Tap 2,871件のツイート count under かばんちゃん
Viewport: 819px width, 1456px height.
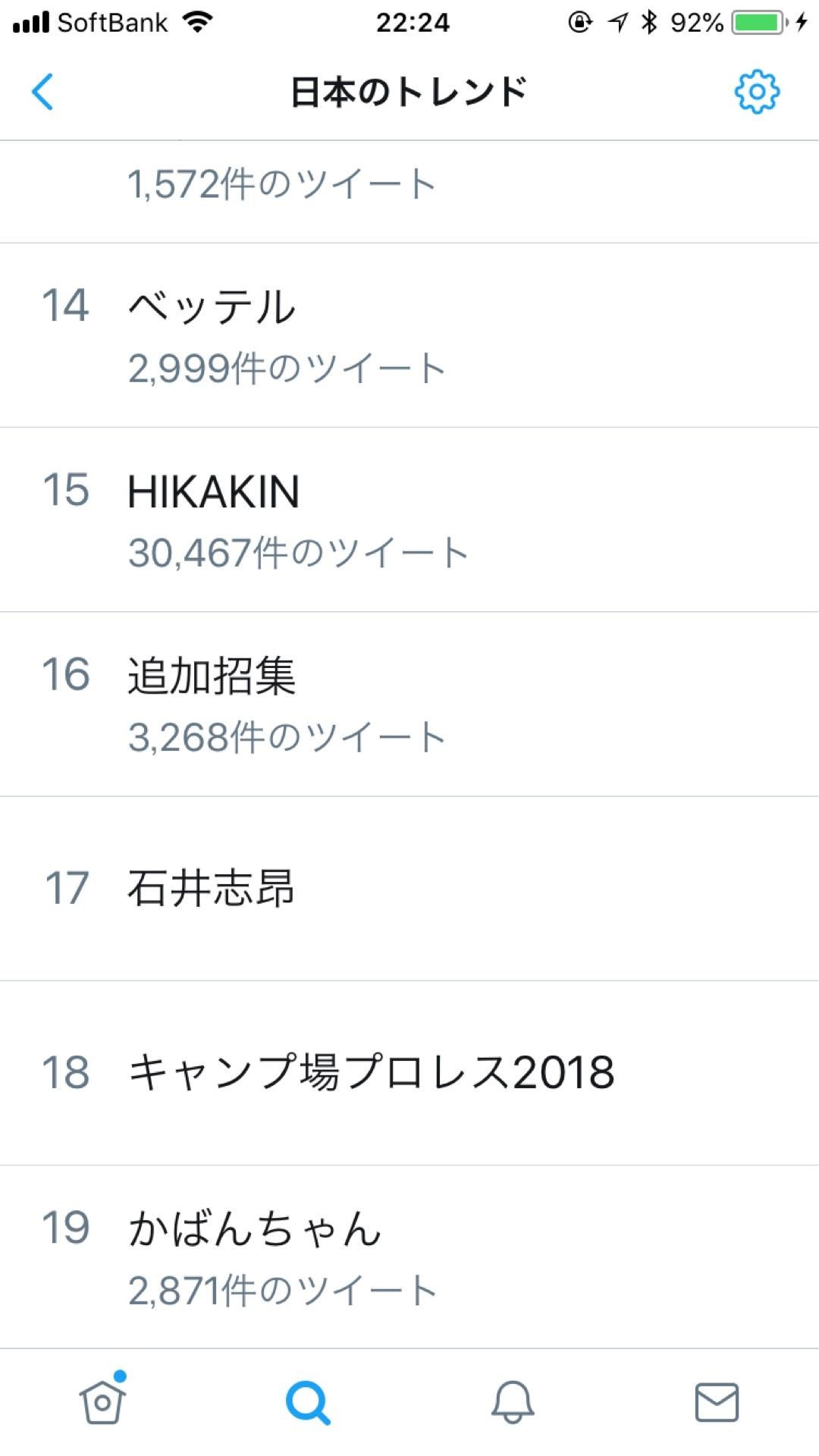[x=282, y=1290]
